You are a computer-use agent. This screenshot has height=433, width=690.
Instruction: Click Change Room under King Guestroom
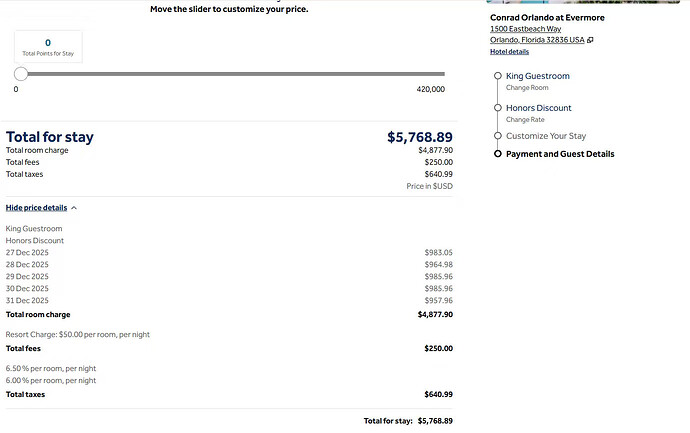click(x=527, y=88)
